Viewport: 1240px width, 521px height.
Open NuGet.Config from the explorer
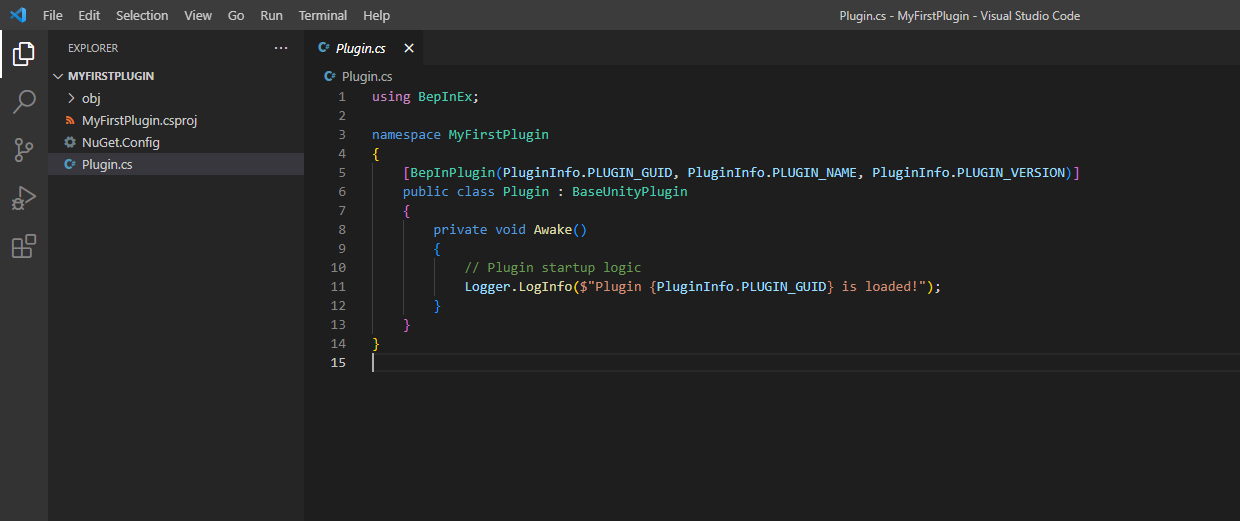click(x=176, y=142)
